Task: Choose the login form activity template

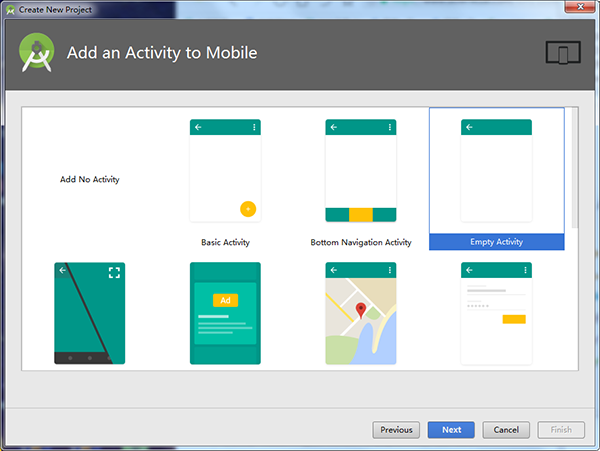Action: click(x=496, y=313)
